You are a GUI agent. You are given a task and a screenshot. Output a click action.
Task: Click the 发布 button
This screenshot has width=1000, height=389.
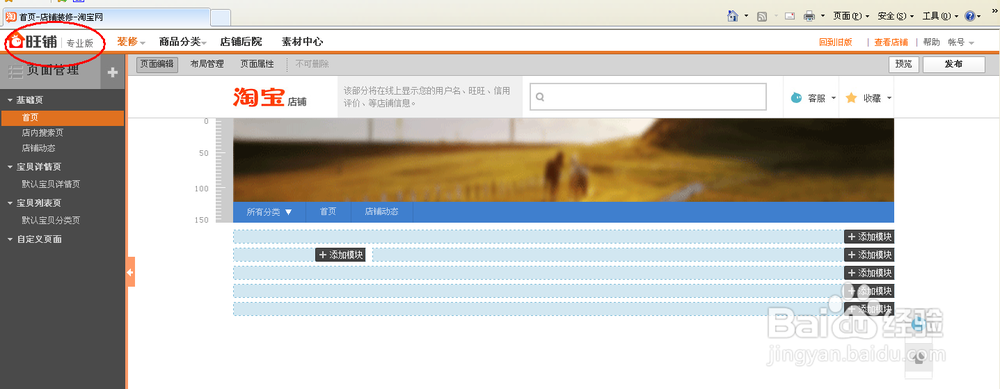(954, 64)
